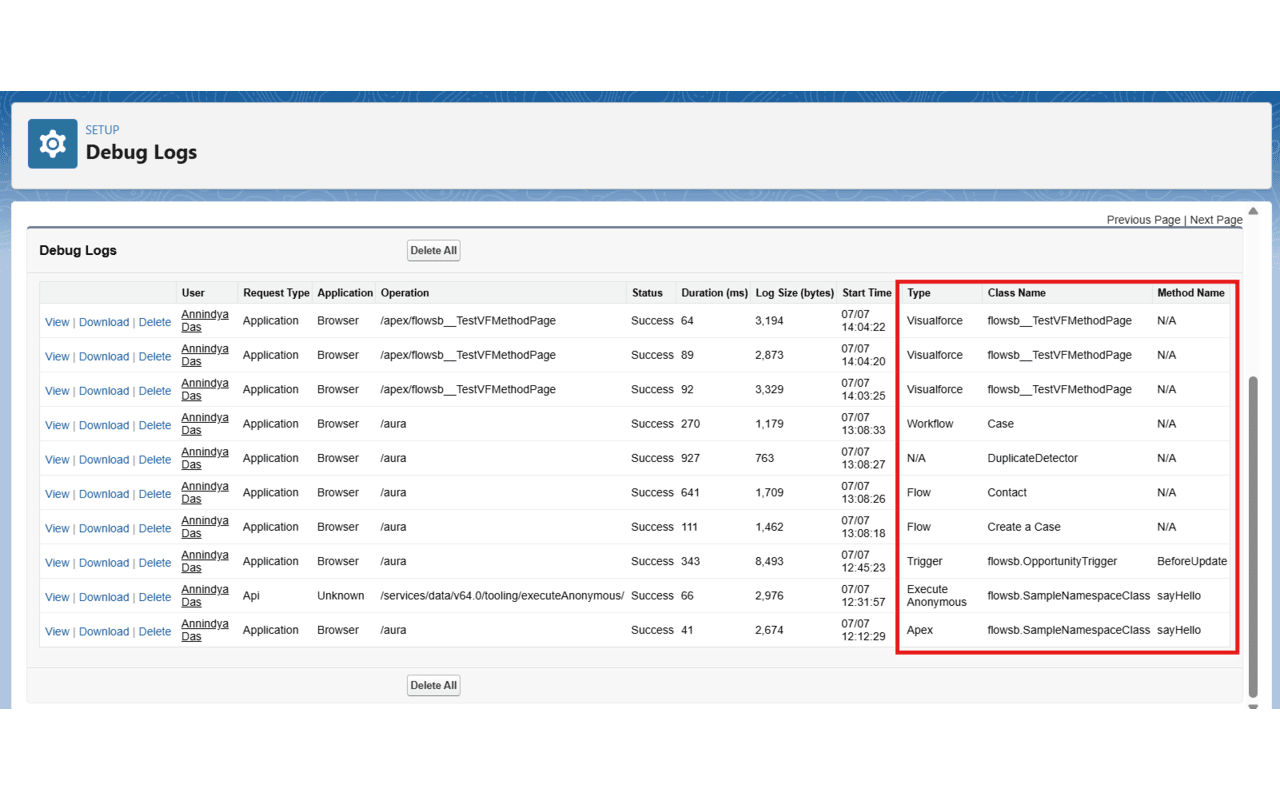View the Execute Anonymous log
1280x800 pixels.
(57, 597)
